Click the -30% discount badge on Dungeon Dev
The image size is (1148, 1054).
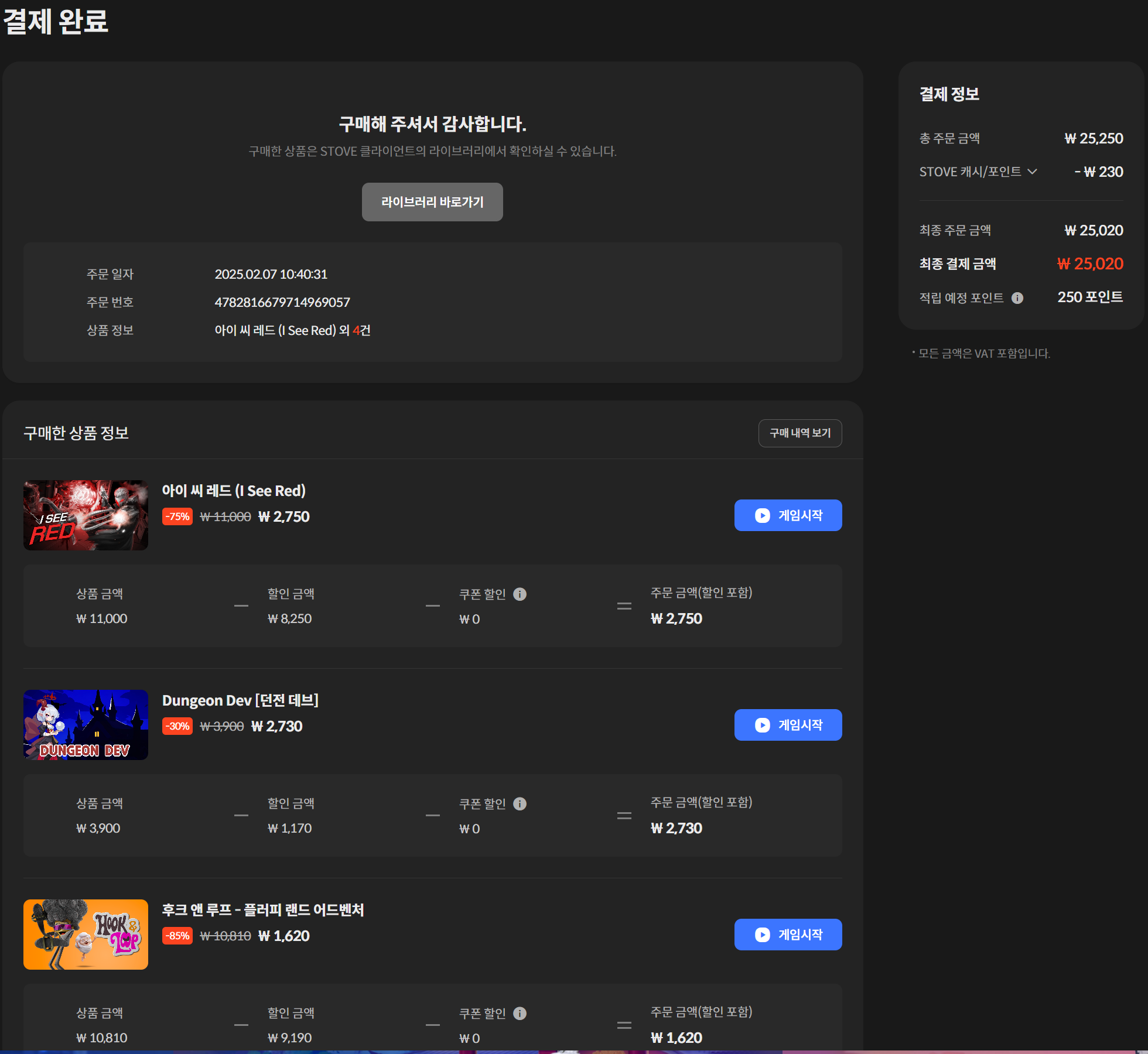point(177,726)
